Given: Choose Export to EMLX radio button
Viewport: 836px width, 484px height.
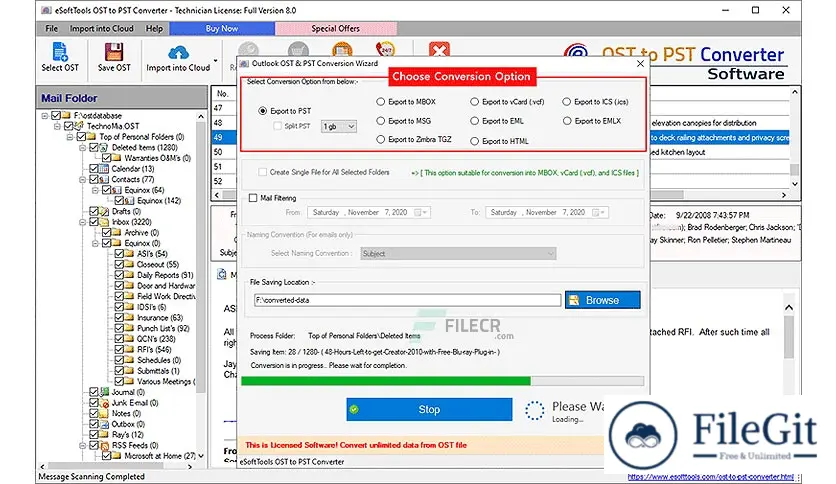Looking at the screenshot, I should (567, 121).
